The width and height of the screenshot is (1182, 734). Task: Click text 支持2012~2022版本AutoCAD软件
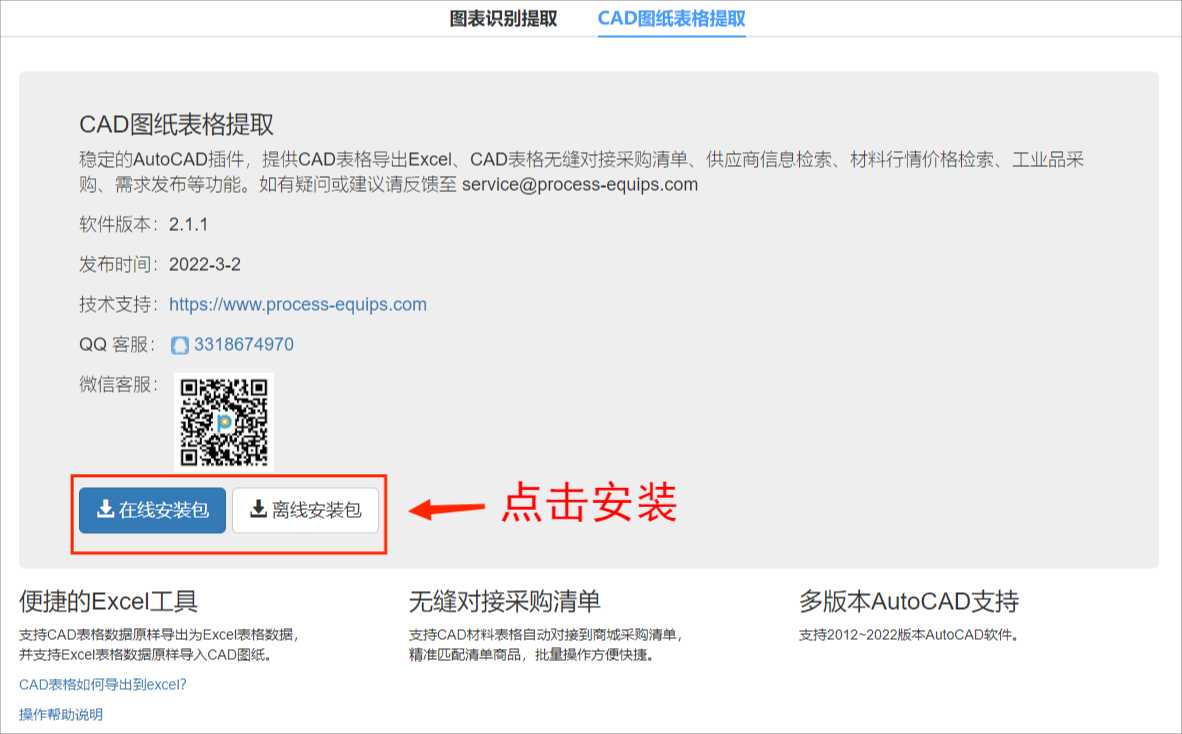(x=909, y=635)
